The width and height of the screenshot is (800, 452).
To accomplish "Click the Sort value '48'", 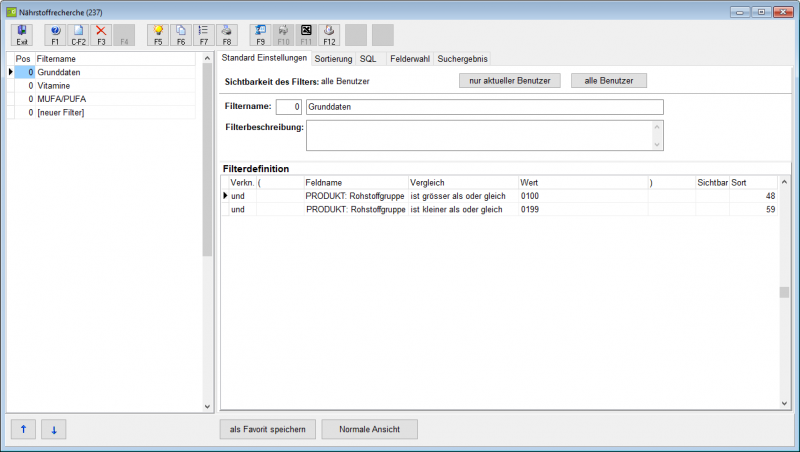I will [x=754, y=196].
